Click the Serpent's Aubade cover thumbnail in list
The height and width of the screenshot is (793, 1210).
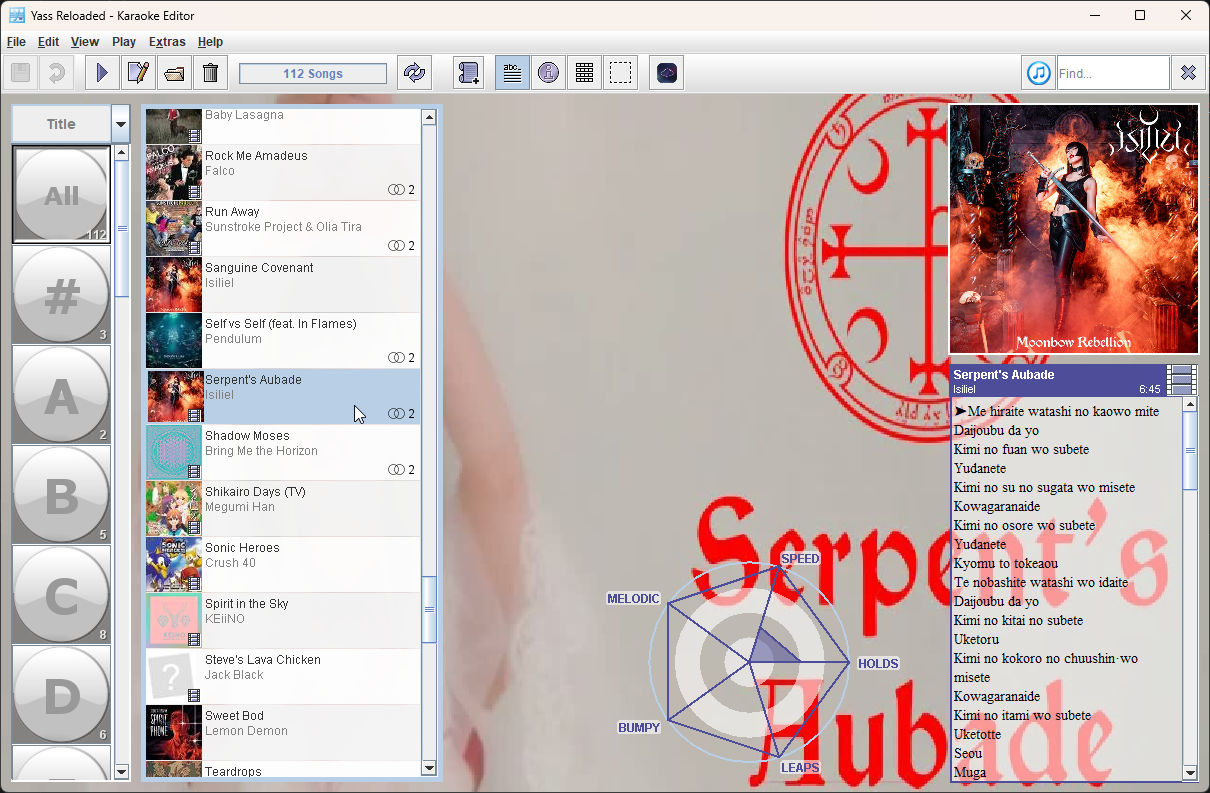(174, 397)
